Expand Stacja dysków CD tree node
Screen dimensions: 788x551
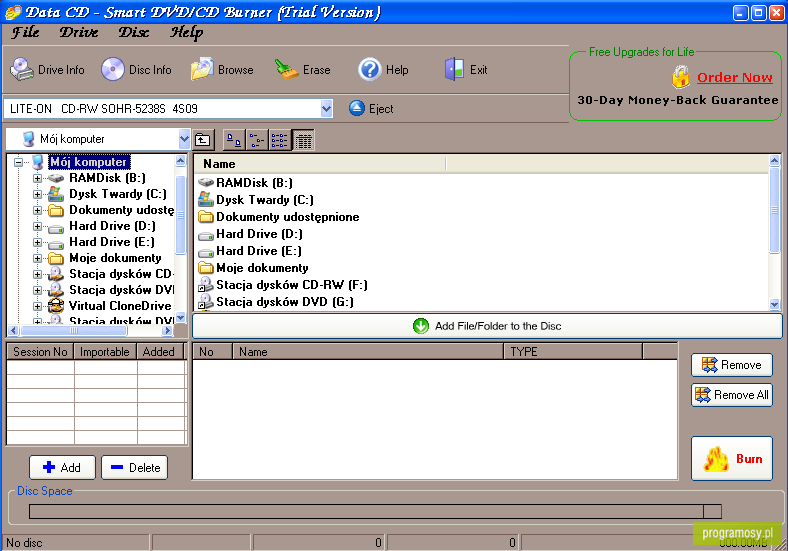click(37, 274)
